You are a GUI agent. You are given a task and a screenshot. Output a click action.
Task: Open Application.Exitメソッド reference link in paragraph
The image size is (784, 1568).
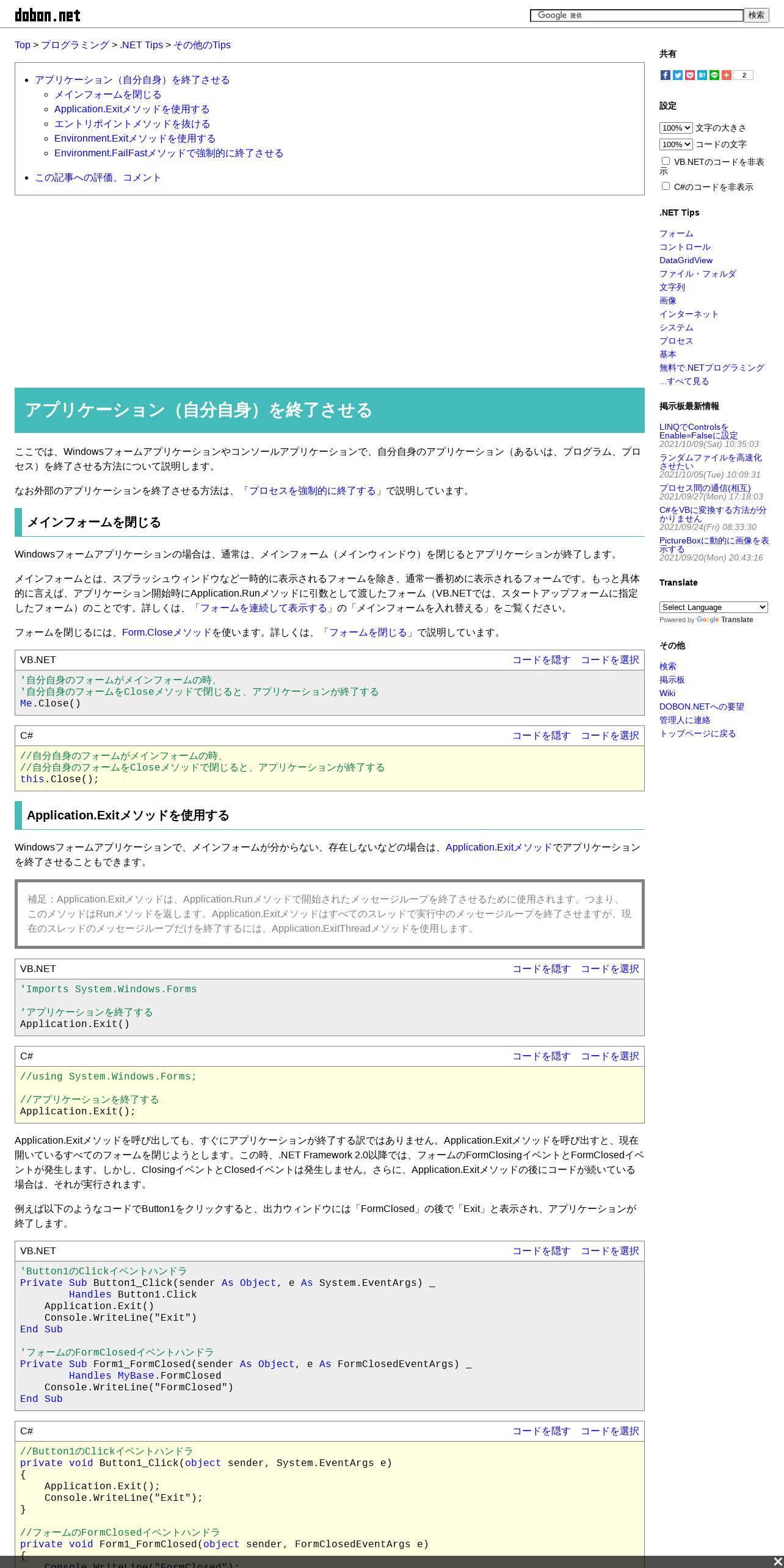[499, 848]
